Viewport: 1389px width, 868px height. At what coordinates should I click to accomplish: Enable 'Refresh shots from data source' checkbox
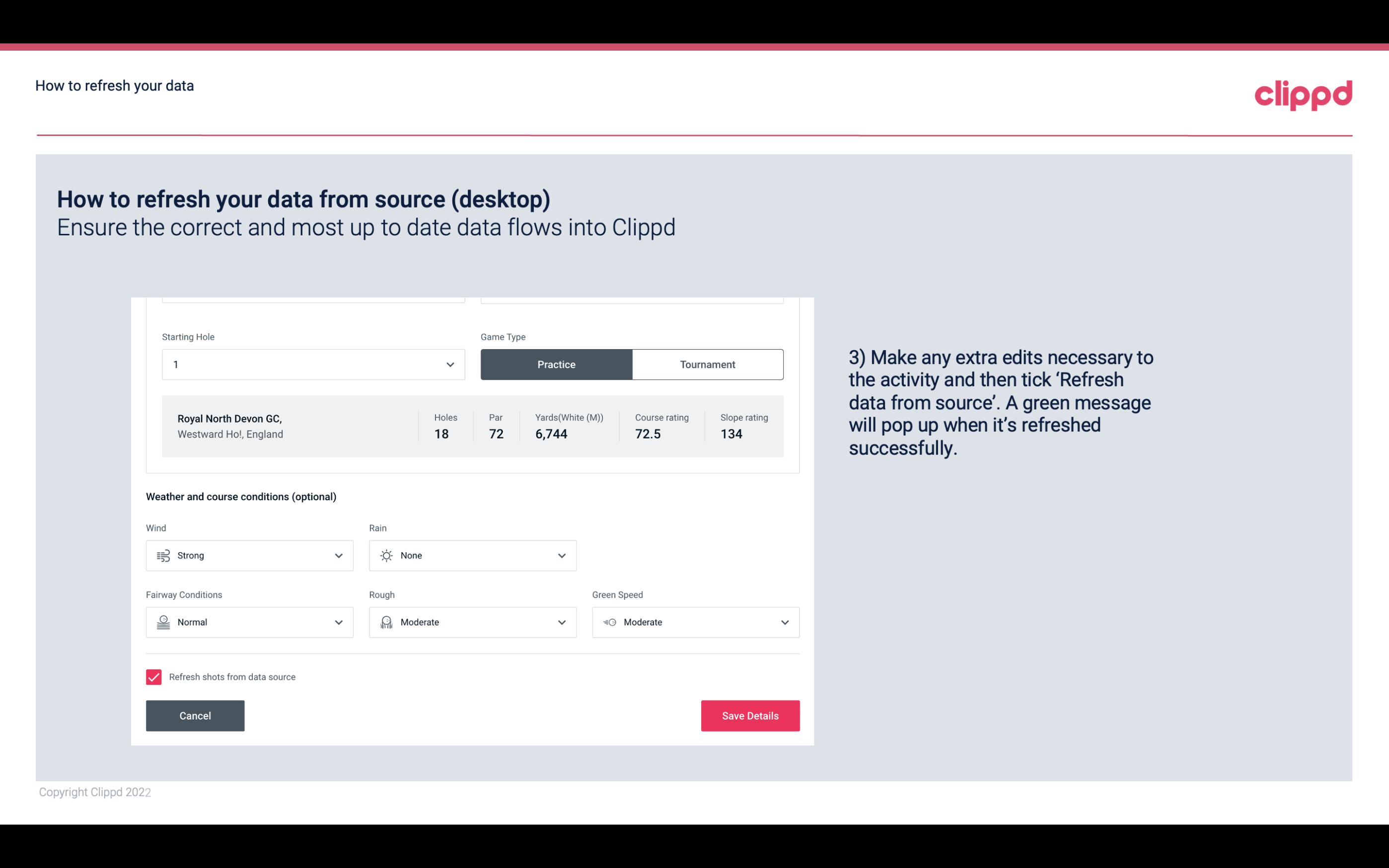[x=153, y=677]
